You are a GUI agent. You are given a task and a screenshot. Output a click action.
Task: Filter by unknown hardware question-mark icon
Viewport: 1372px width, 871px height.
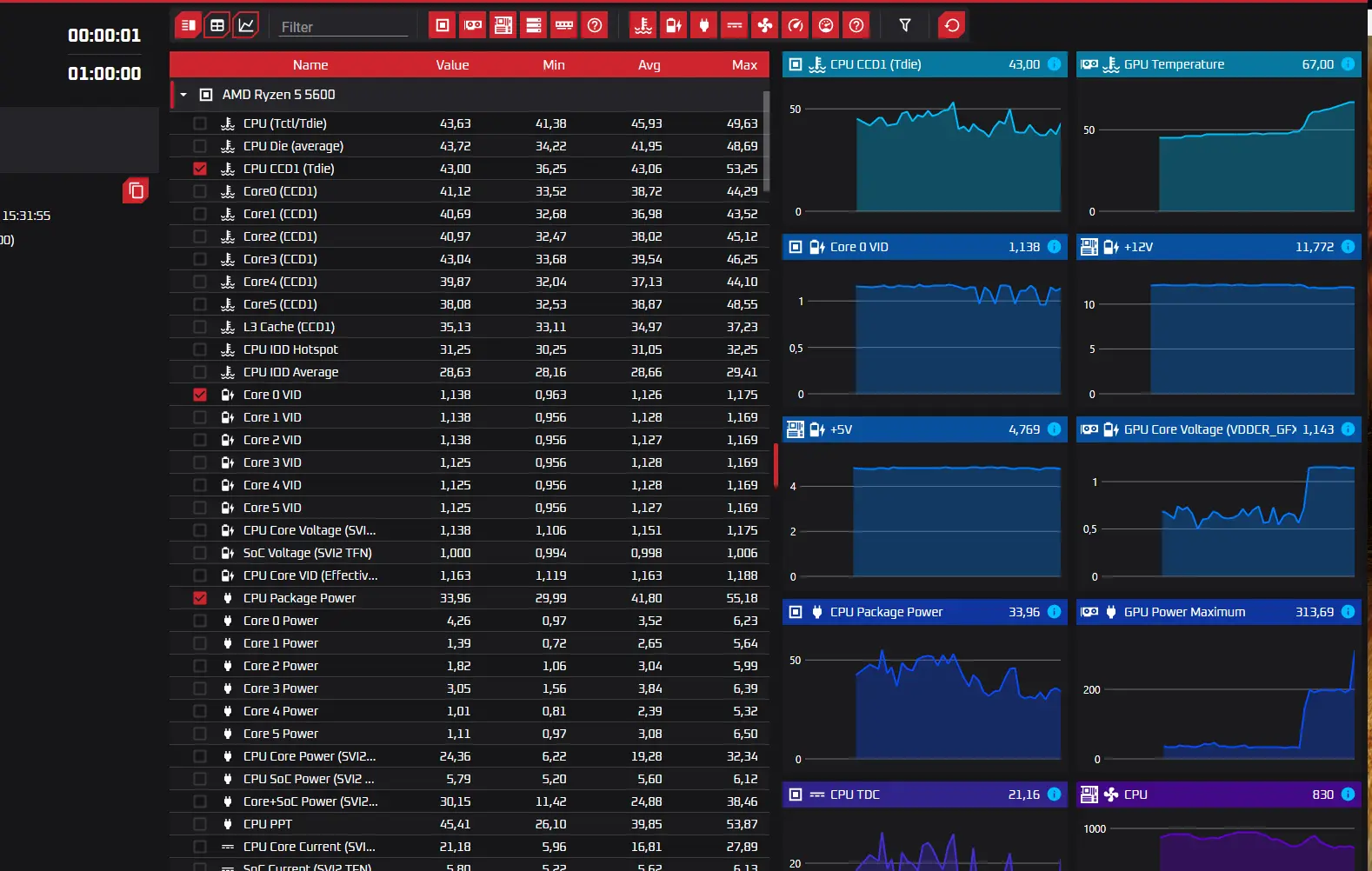click(x=595, y=25)
